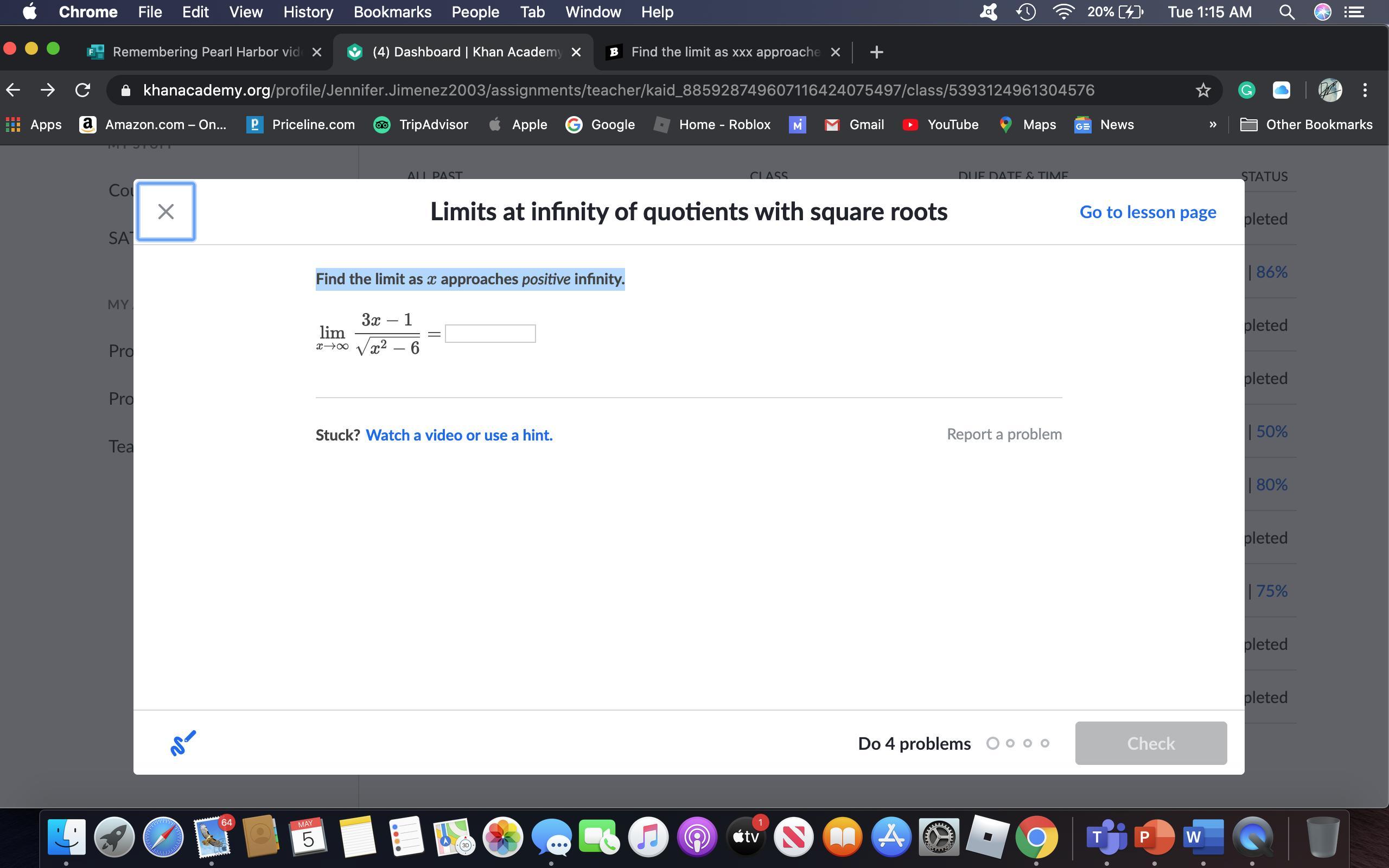
Task: Open Chrome three-dot menu
Action: tap(1365, 90)
